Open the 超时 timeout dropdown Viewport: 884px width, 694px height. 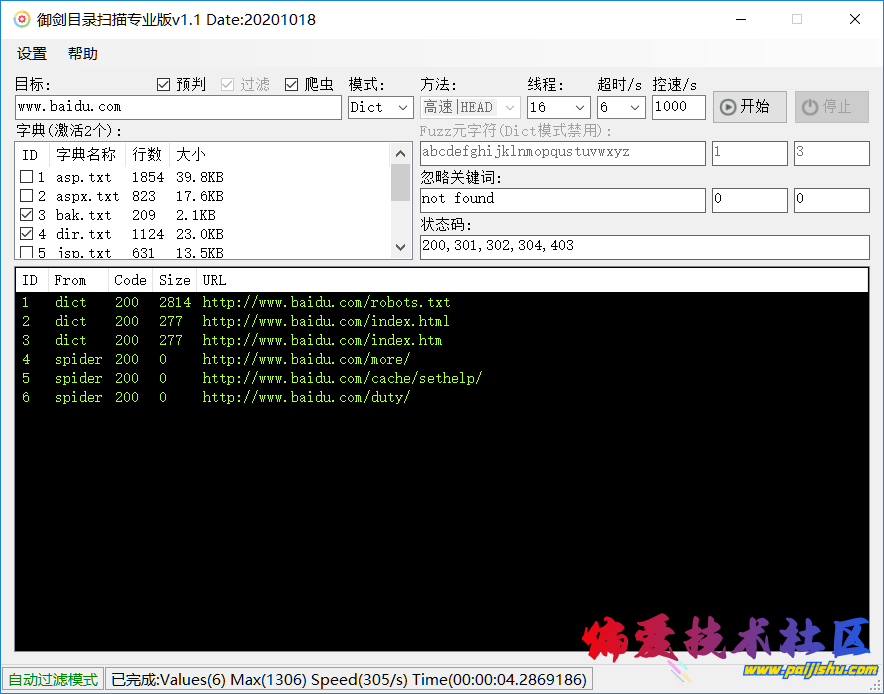pyautogui.click(x=621, y=107)
